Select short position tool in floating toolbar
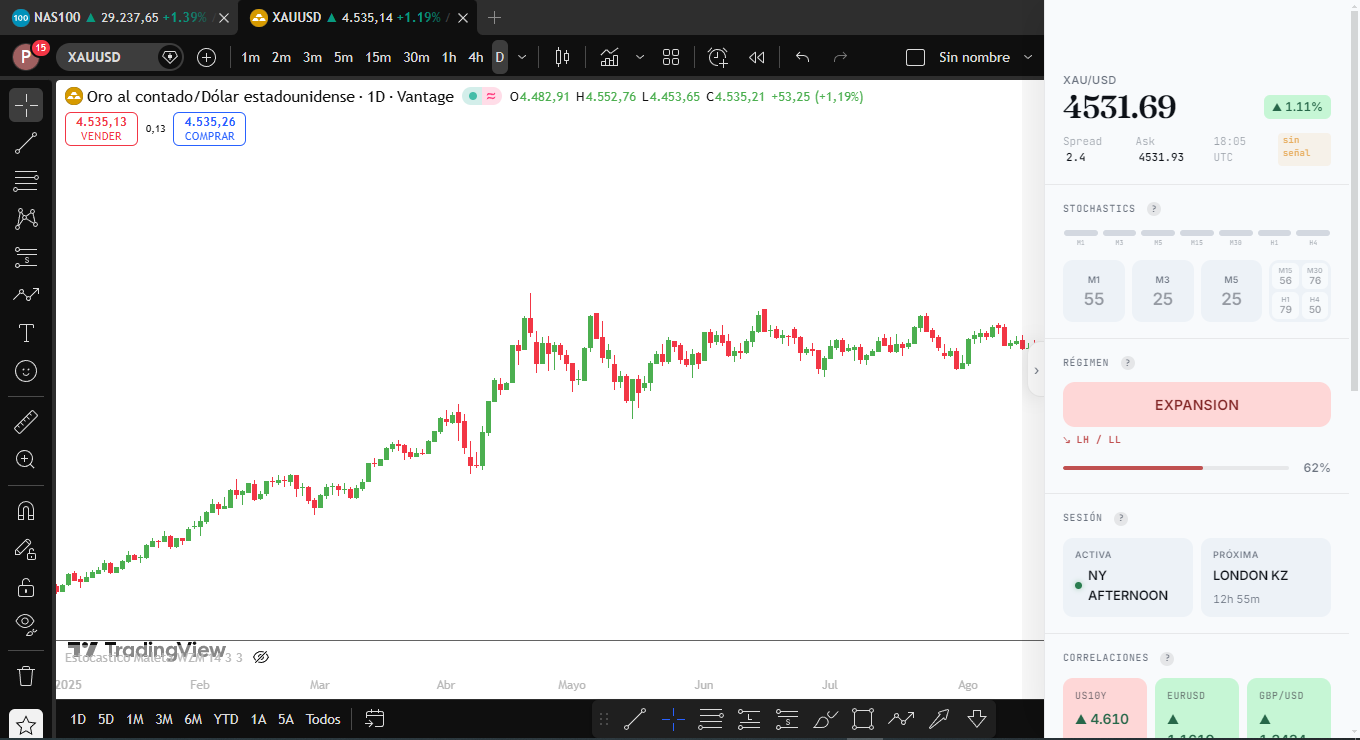The image size is (1360, 740). point(788,719)
